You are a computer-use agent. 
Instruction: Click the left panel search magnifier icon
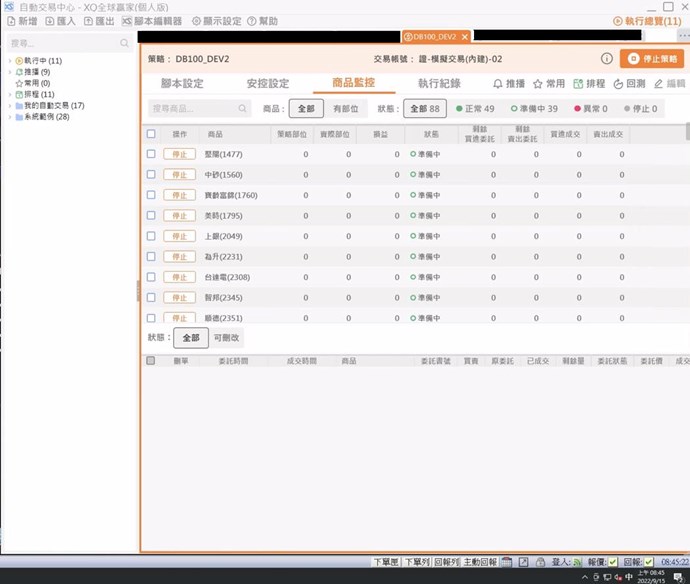tap(125, 43)
